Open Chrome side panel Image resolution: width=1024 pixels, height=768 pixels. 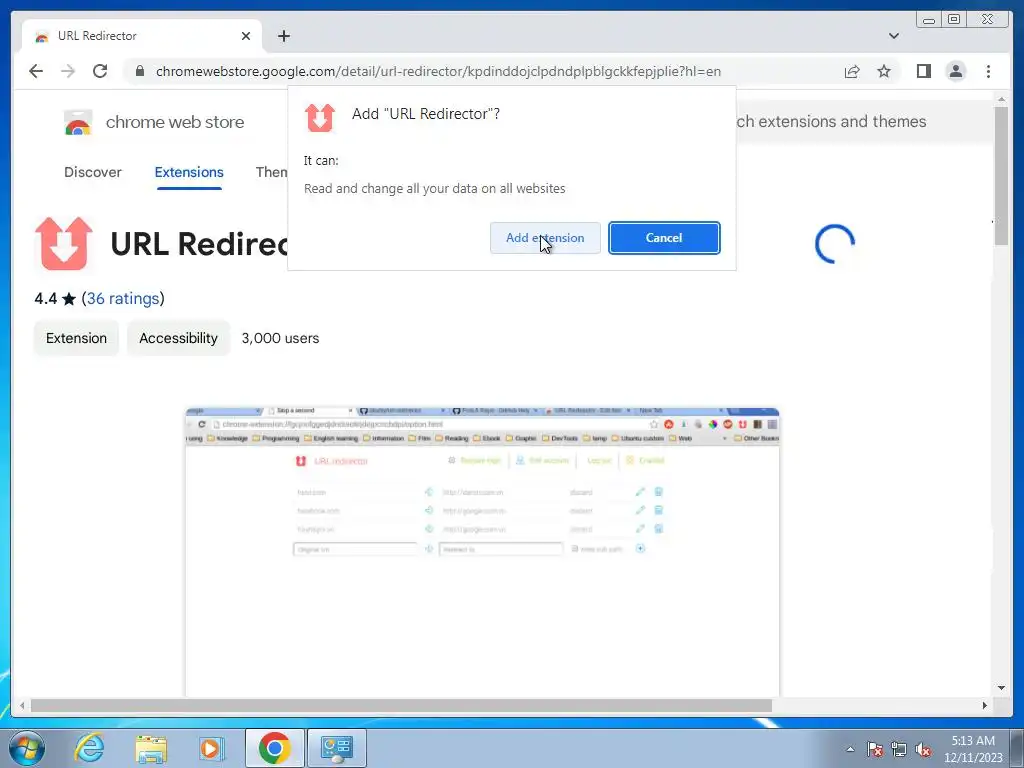[x=923, y=71]
